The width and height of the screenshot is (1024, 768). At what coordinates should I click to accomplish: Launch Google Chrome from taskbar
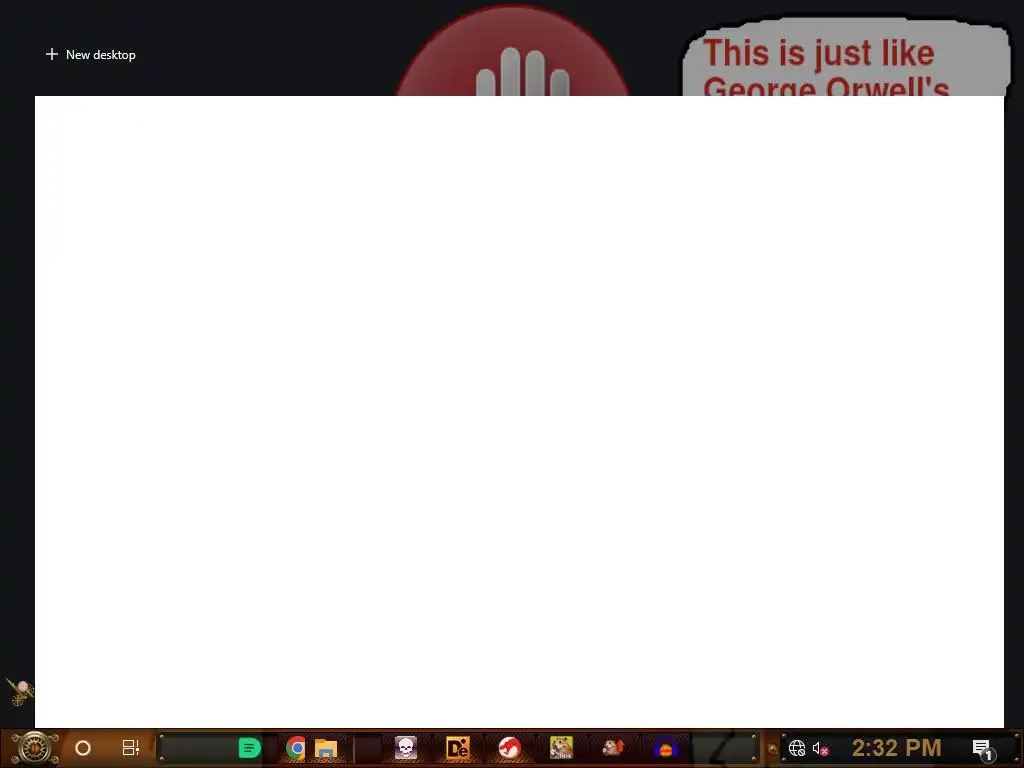(296, 748)
